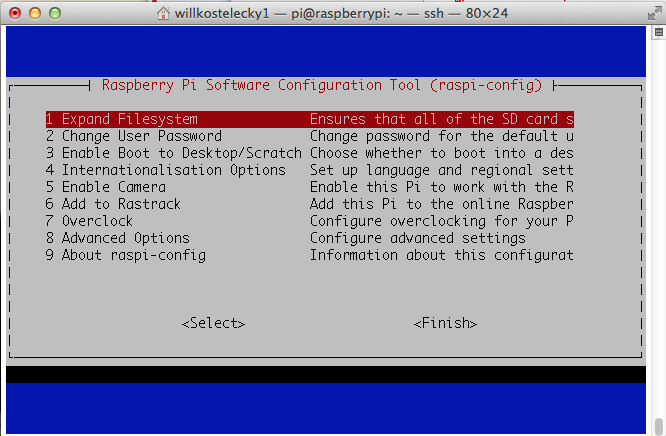Click the yellow minimize window button
Screen dimensions: 666x436
tap(35, 13)
